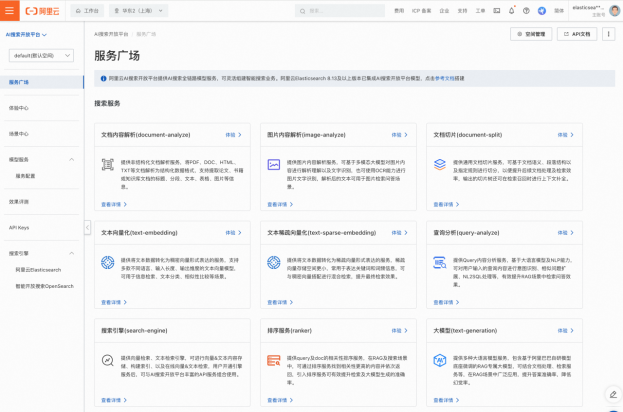623x412 pixels.
Task: Click the blue round assistant icon in top bar
Action: pyautogui.click(x=542, y=11)
